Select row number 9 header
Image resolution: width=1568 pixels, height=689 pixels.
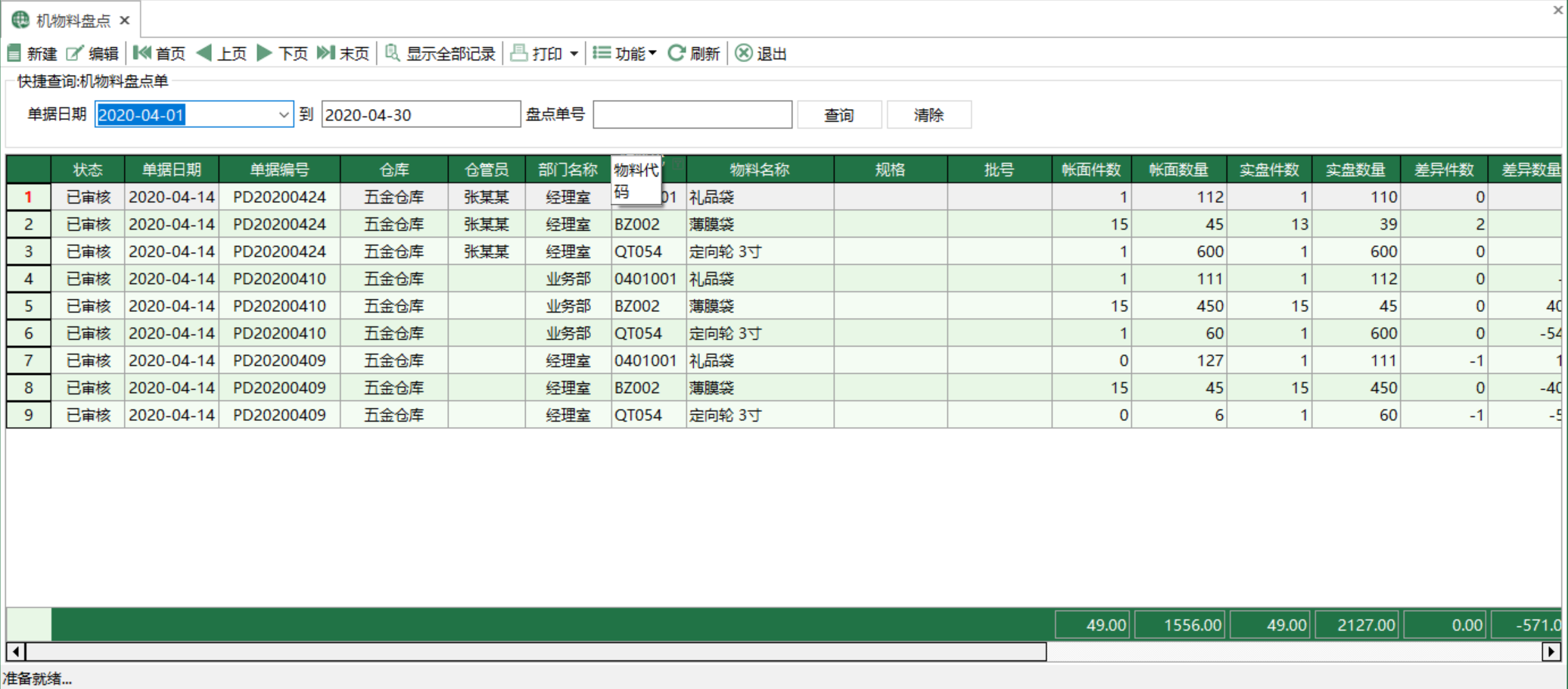click(x=29, y=415)
